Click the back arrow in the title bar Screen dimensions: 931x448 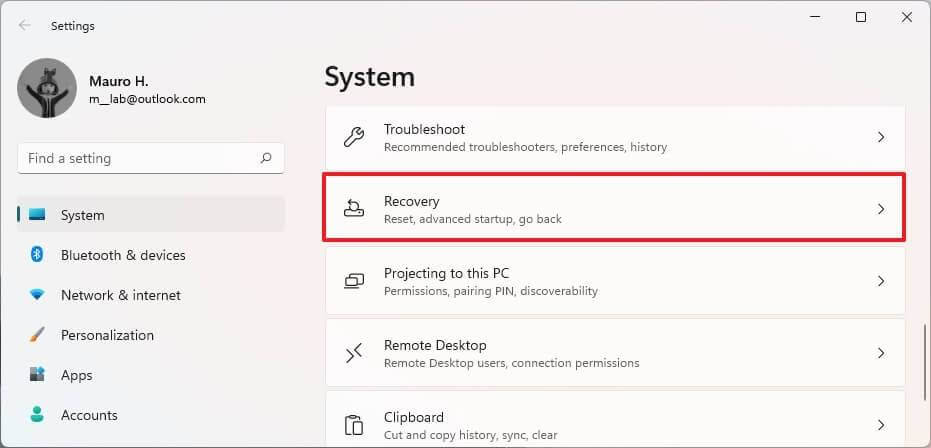point(25,26)
